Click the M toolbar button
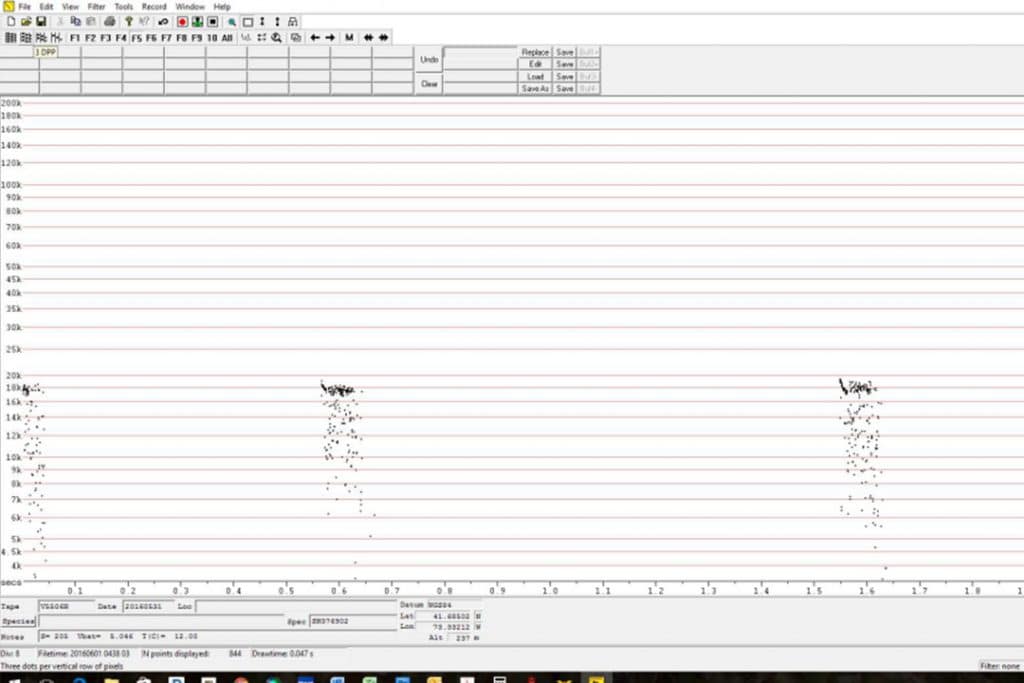 tap(349, 38)
